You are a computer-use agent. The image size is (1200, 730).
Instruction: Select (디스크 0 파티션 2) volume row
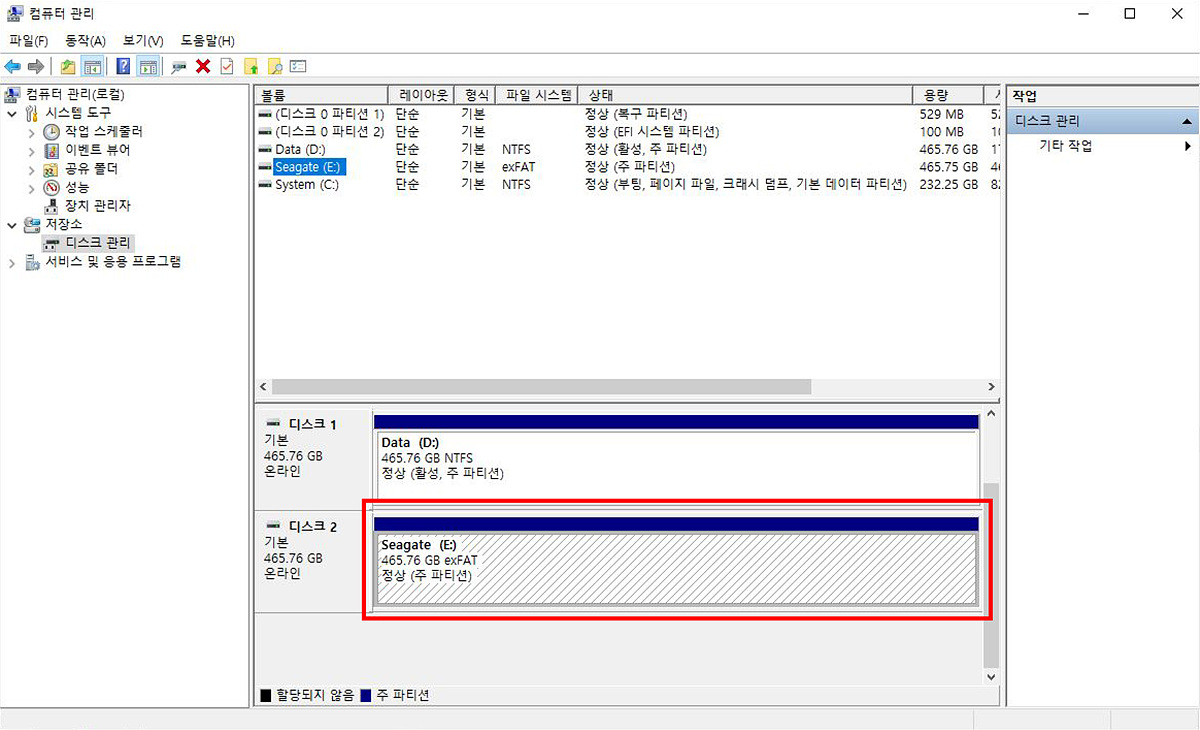[x=627, y=132]
